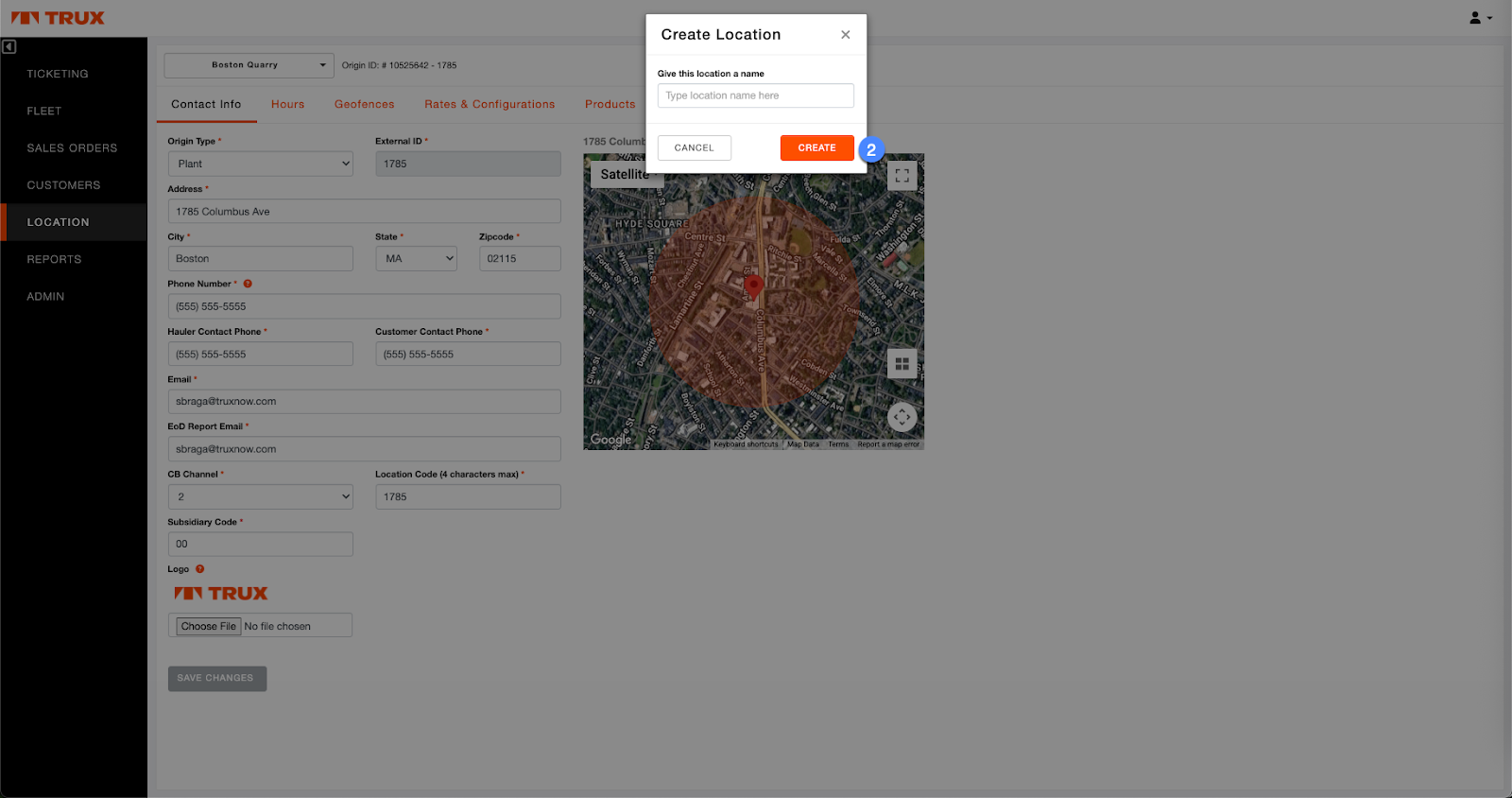Toggle fullscreen view on the map
This screenshot has height=798, width=1512.
click(902, 176)
